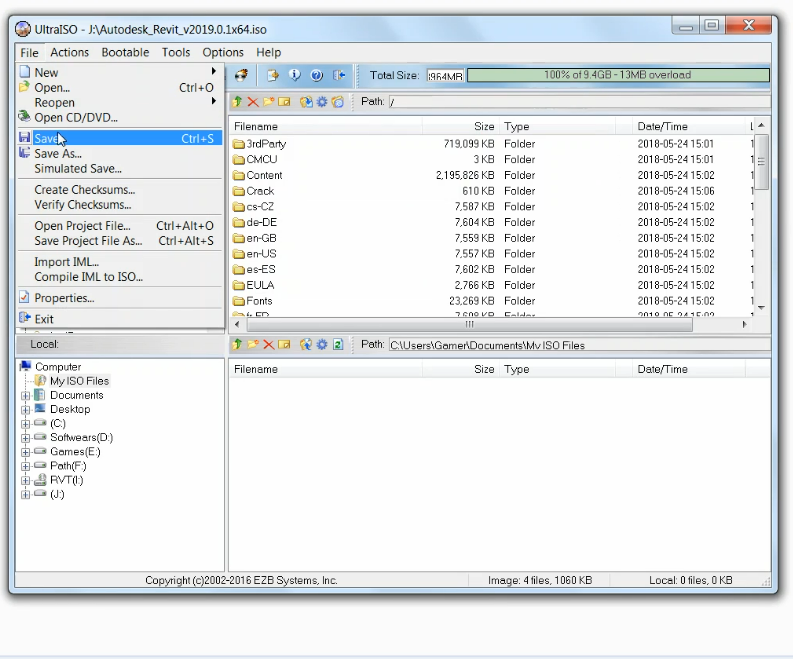Click Import IML... menu entry
Viewport: 793px width, 659px height.
pos(120,262)
